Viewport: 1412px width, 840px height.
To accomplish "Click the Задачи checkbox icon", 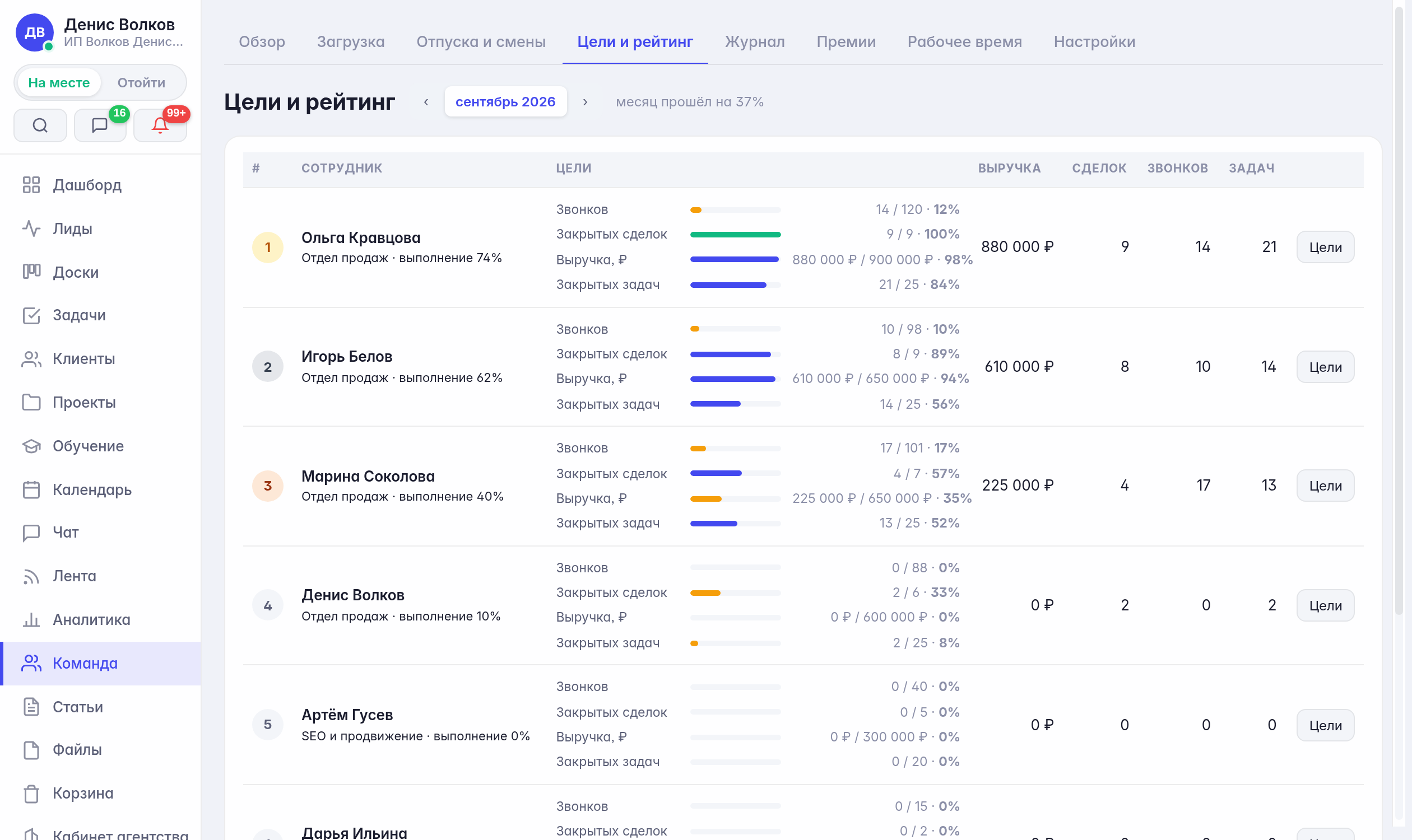I will pyautogui.click(x=31, y=315).
